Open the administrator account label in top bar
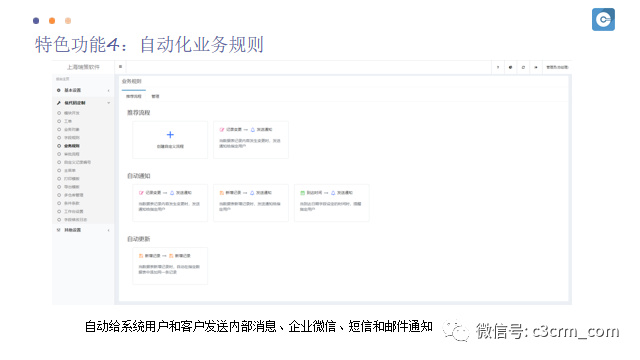 click(x=557, y=67)
